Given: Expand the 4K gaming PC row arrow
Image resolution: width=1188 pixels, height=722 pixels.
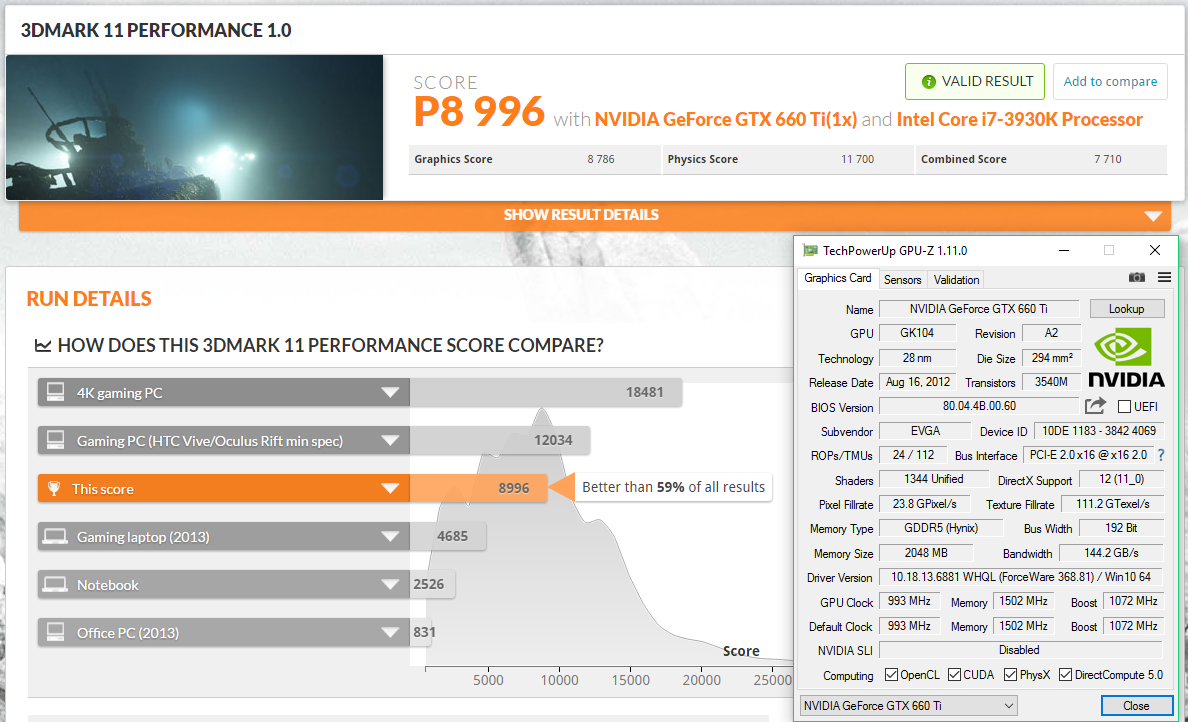Looking at the screenshot, I should click(x=391, y=393).
